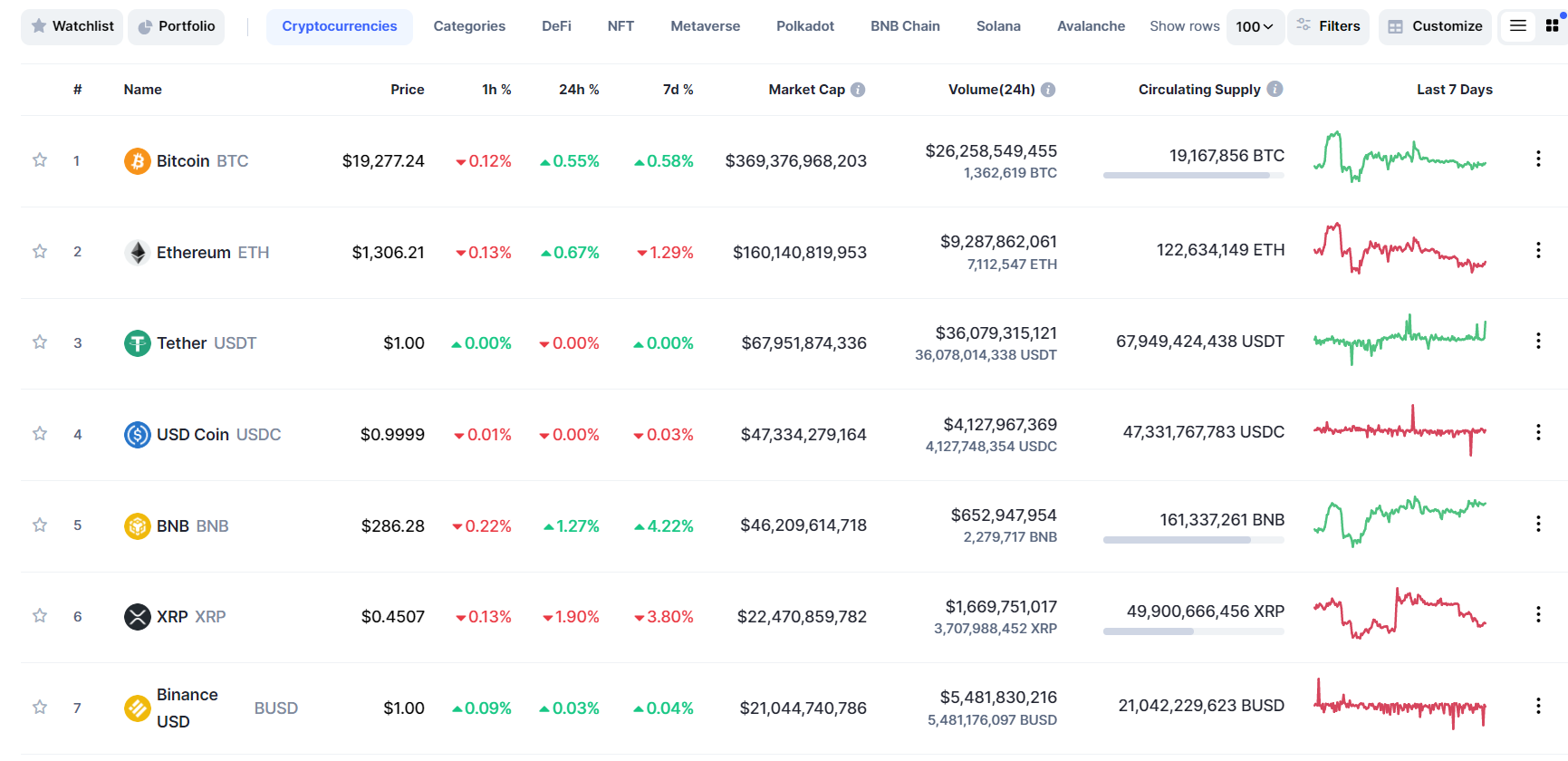Click the Ethereum coin logo icon
The width and height of the screenshot is (1568, 761).
click(137, 253)
